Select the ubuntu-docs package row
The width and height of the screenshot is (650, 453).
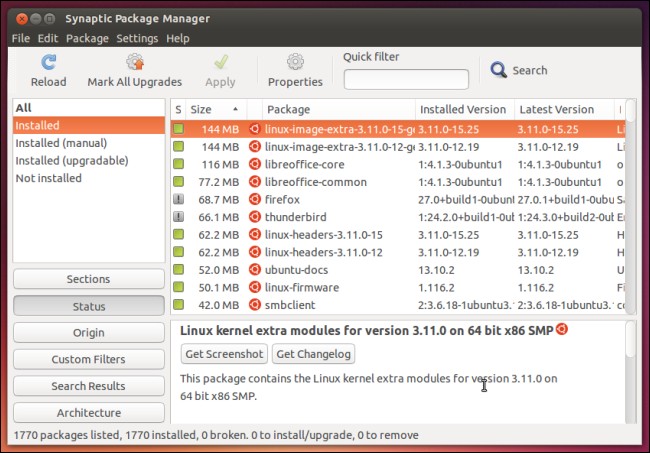click(x=398, y=269)
